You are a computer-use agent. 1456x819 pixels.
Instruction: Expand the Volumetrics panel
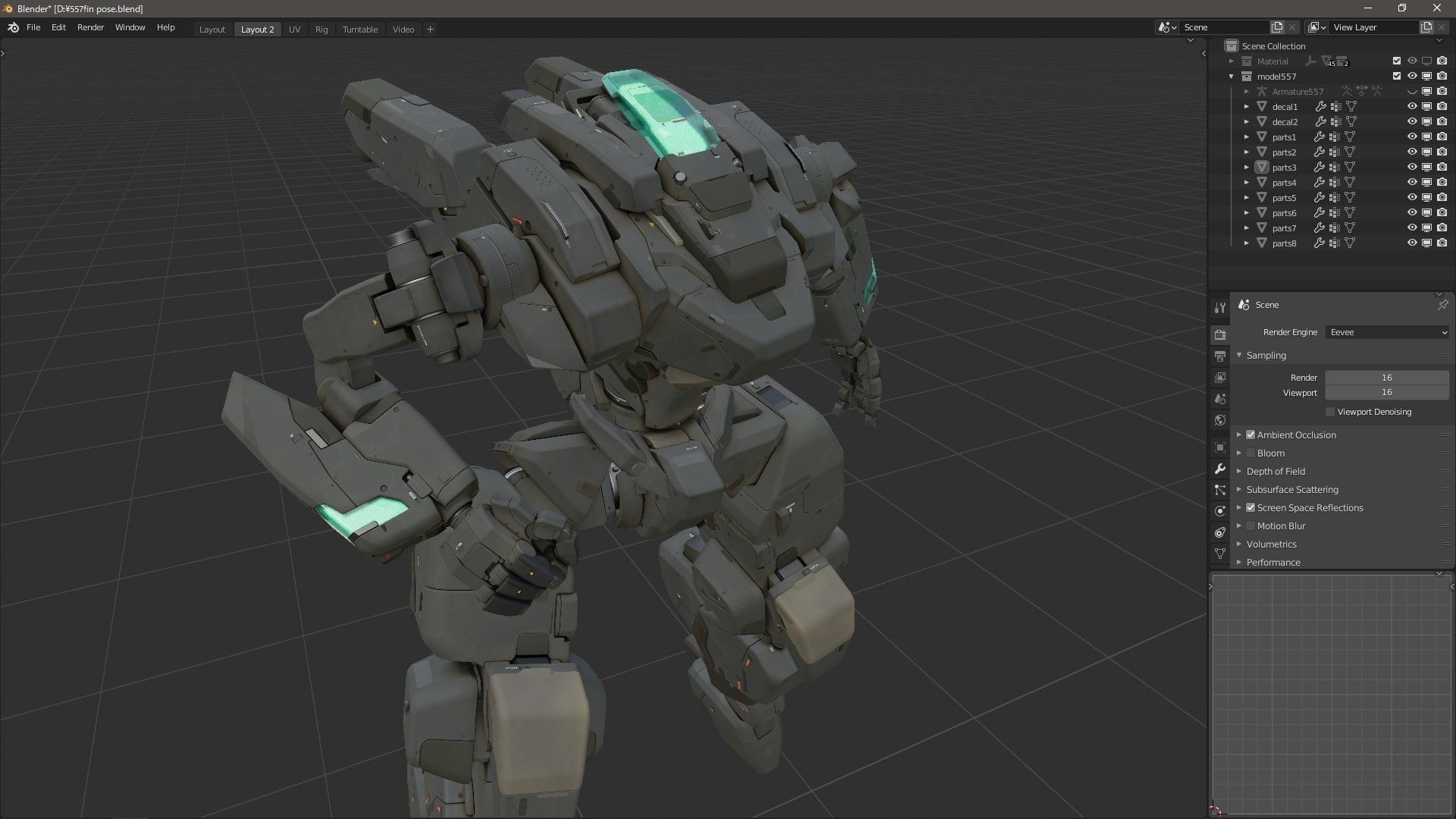coord(1239,544)
